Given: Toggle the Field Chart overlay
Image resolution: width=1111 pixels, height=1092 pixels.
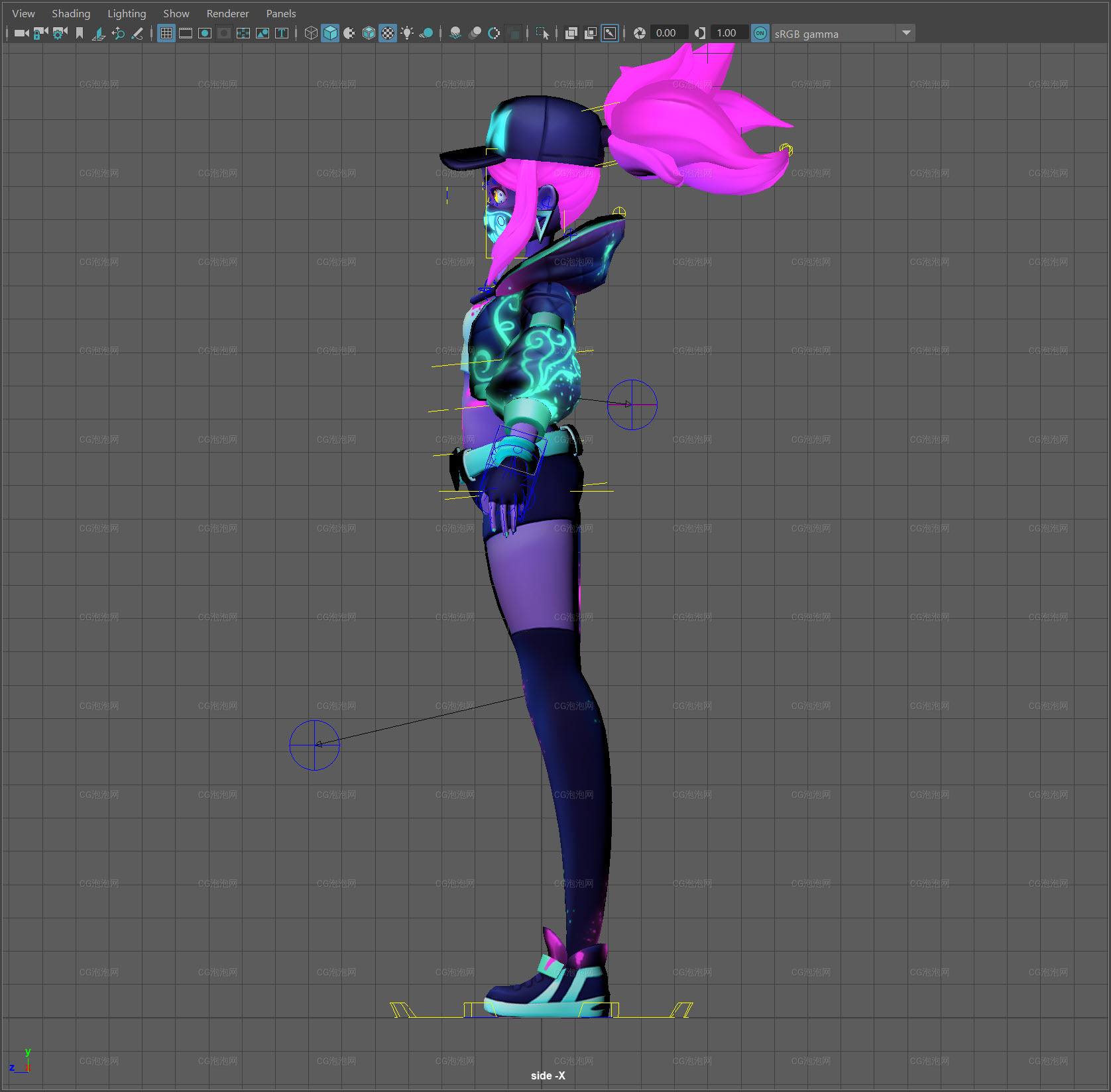Looking at the screenshot, I should point(243,33).
